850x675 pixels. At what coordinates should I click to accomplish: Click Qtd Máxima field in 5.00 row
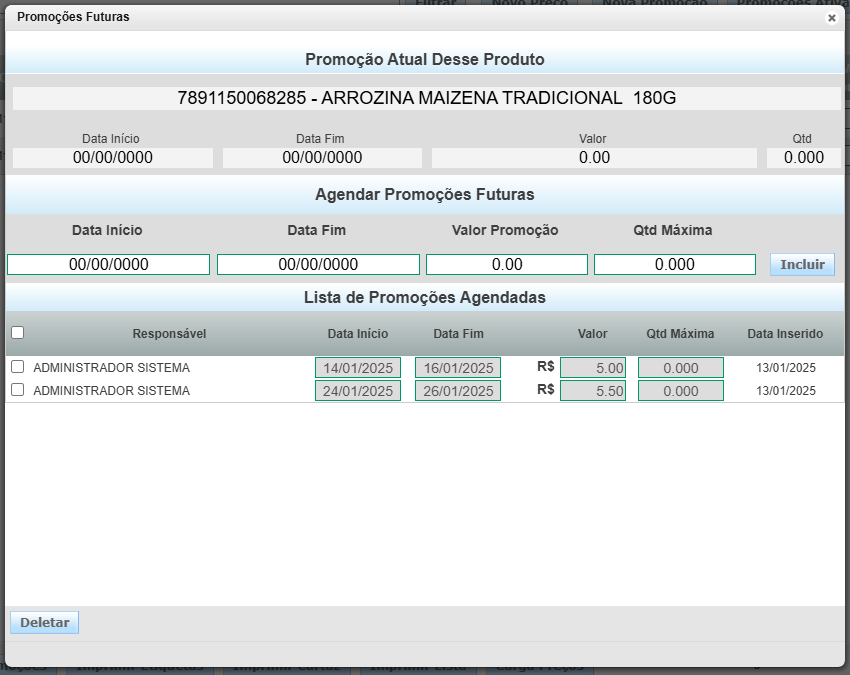point(680,368)
